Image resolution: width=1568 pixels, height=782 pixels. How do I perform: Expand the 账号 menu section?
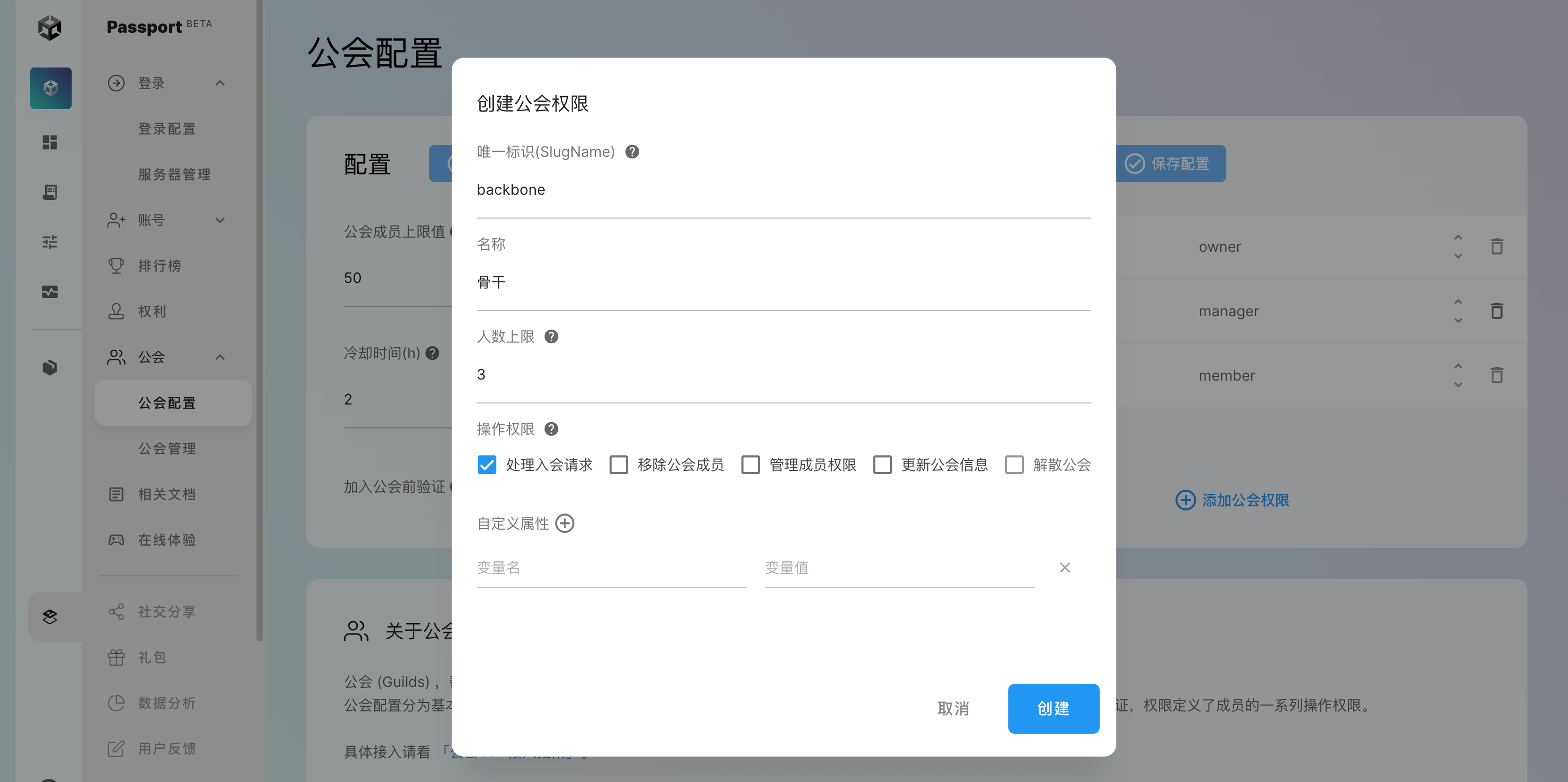220,220
